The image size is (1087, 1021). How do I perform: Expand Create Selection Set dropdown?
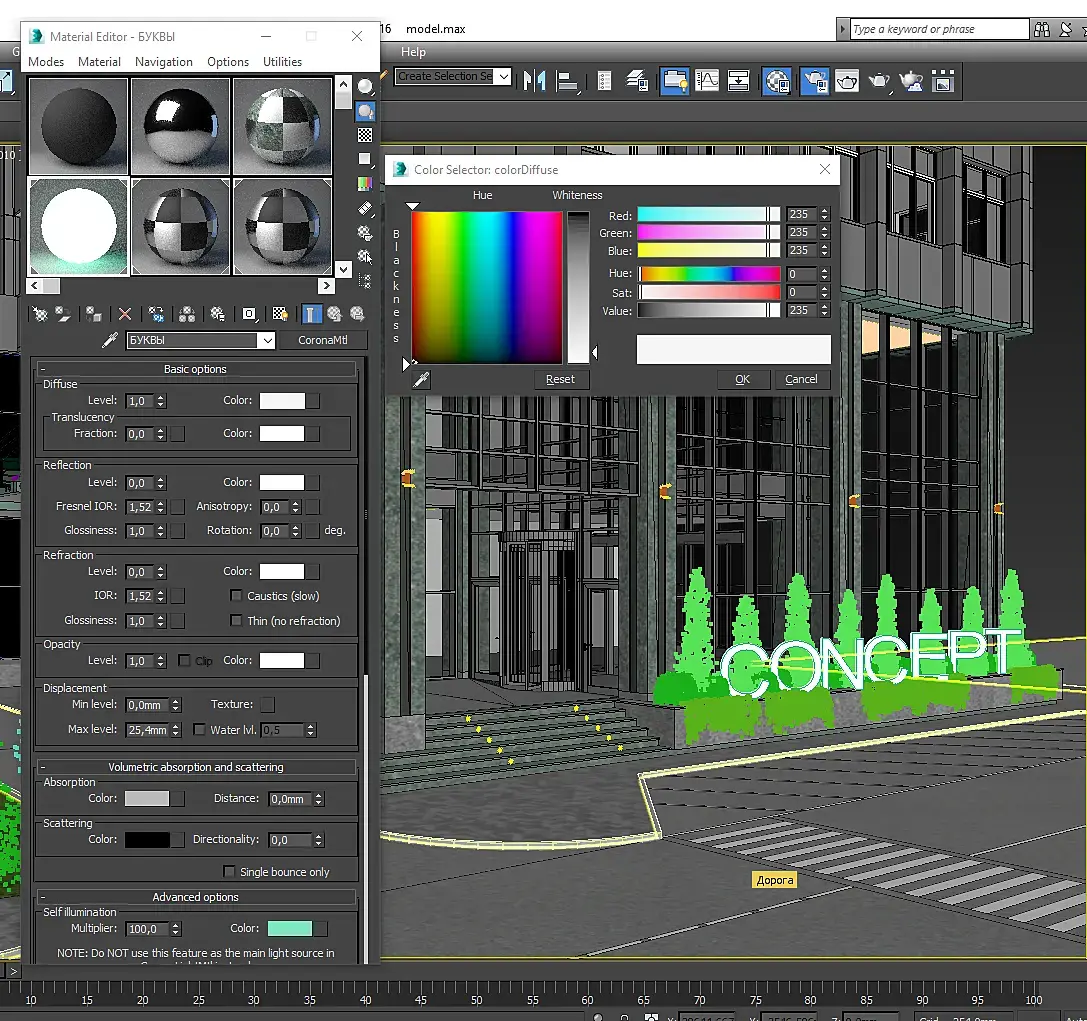point(503,77)
